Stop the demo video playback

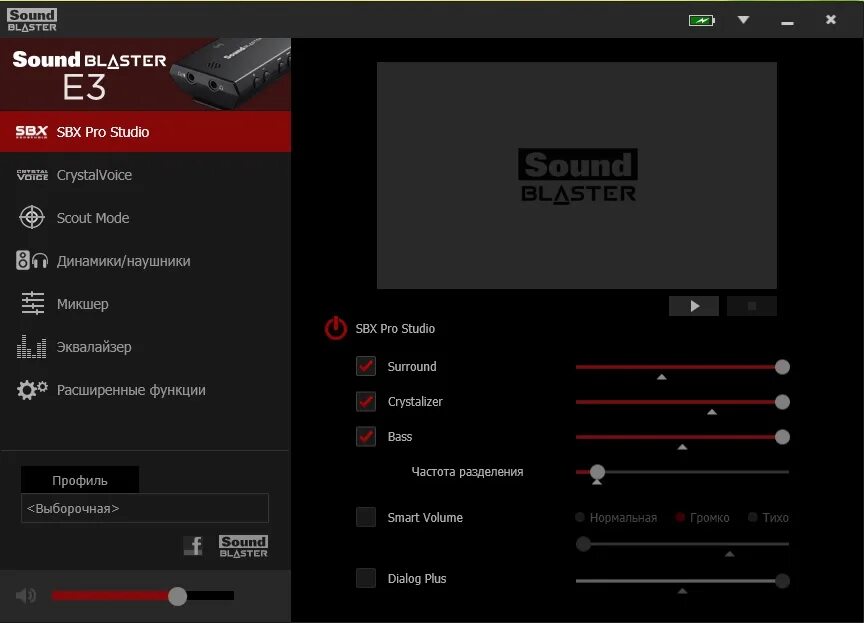[x=752, y=306]
